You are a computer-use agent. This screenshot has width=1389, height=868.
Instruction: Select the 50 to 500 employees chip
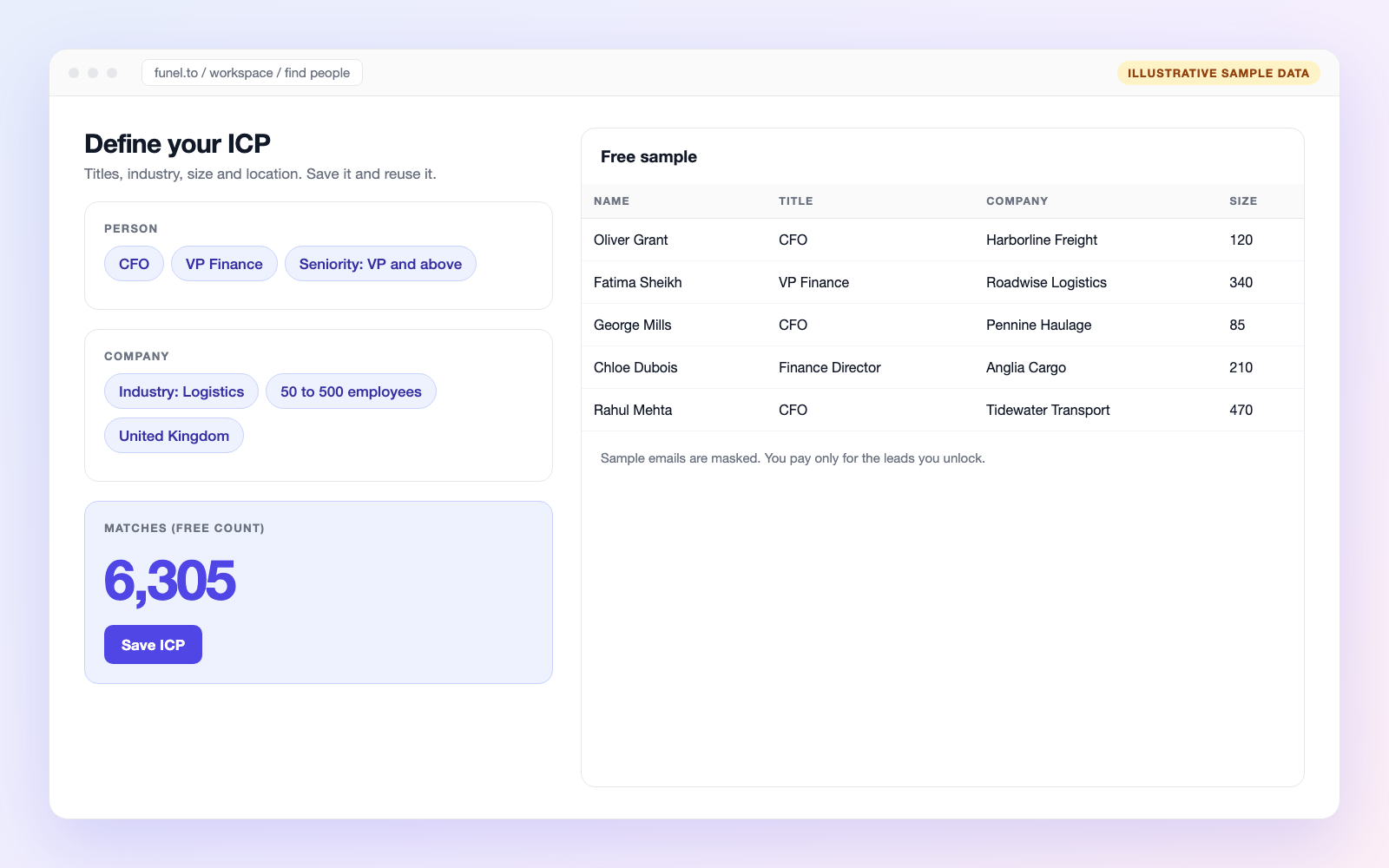[x=351, y=391]
